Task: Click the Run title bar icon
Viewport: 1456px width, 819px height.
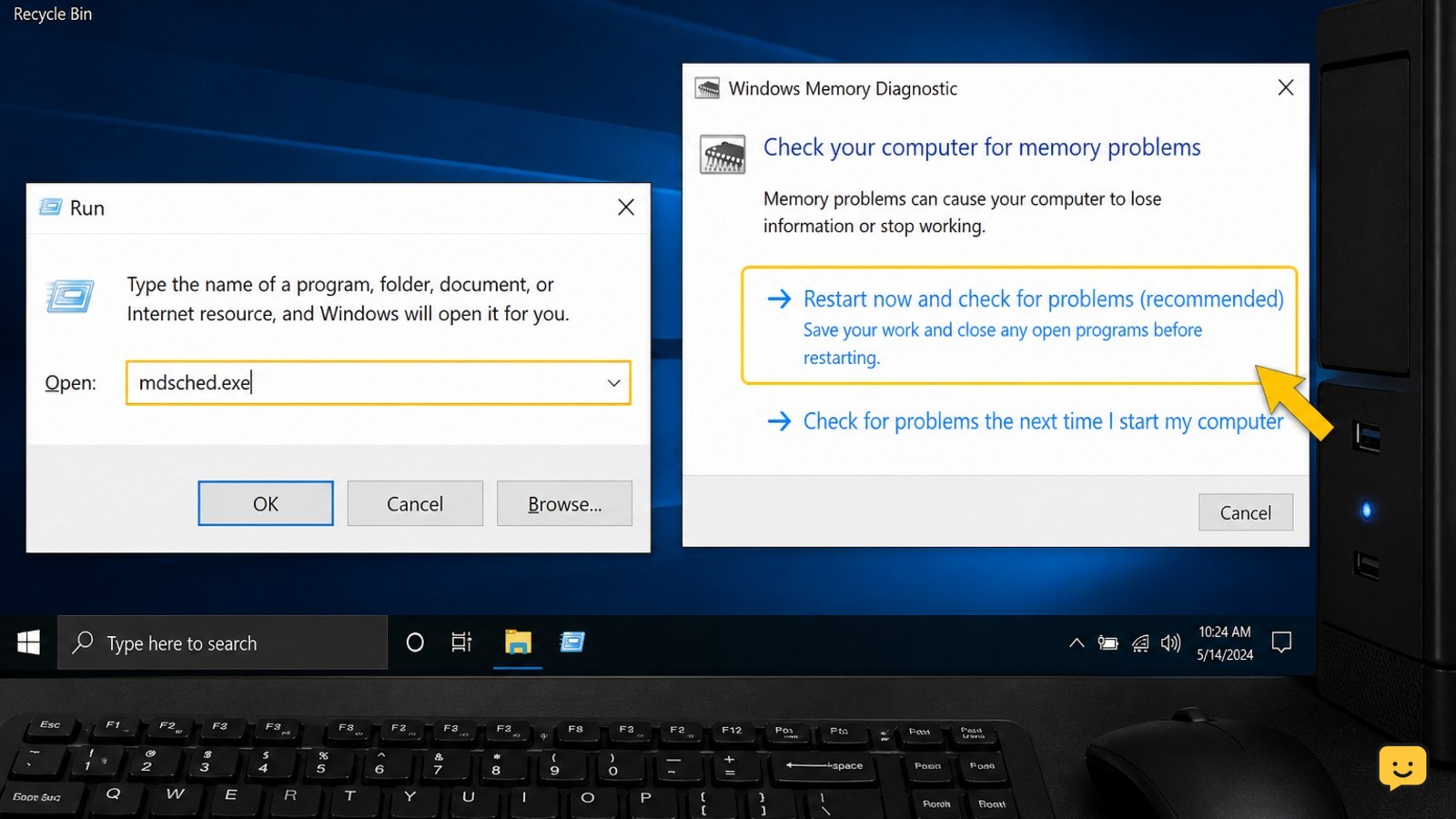Action: click(x=51, y=207)
